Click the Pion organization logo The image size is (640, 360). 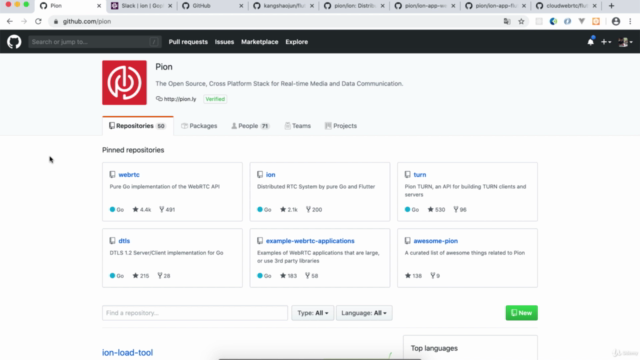coord(124,82)
